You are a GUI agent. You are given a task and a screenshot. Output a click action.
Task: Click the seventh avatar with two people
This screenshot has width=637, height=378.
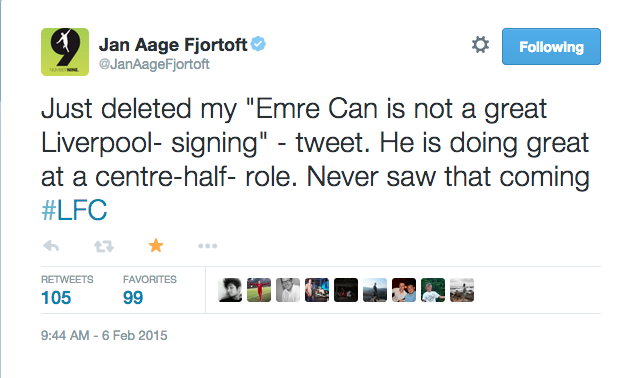tap(404, 290)
